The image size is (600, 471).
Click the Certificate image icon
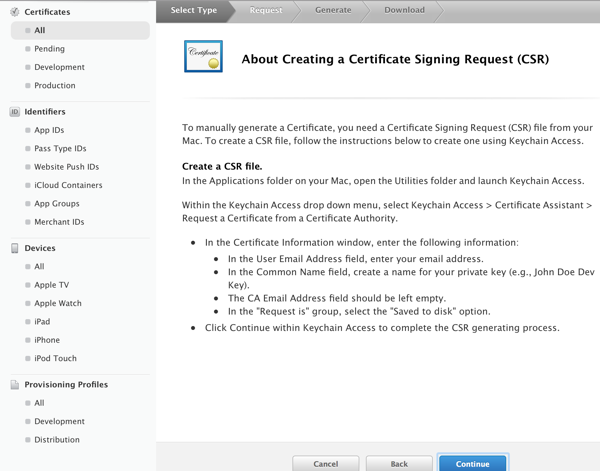click(x=204, y=57)
